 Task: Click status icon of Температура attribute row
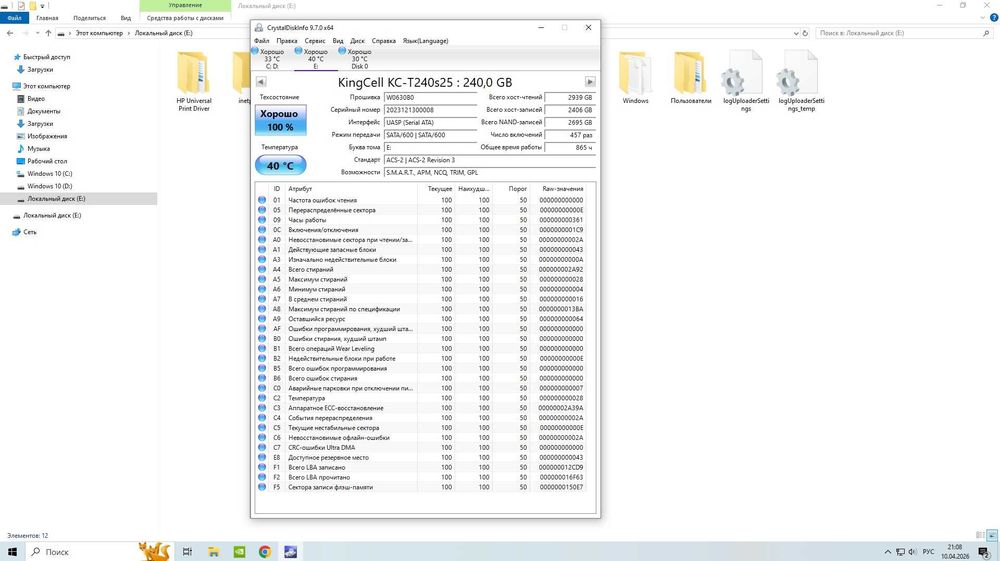point(262,398)
